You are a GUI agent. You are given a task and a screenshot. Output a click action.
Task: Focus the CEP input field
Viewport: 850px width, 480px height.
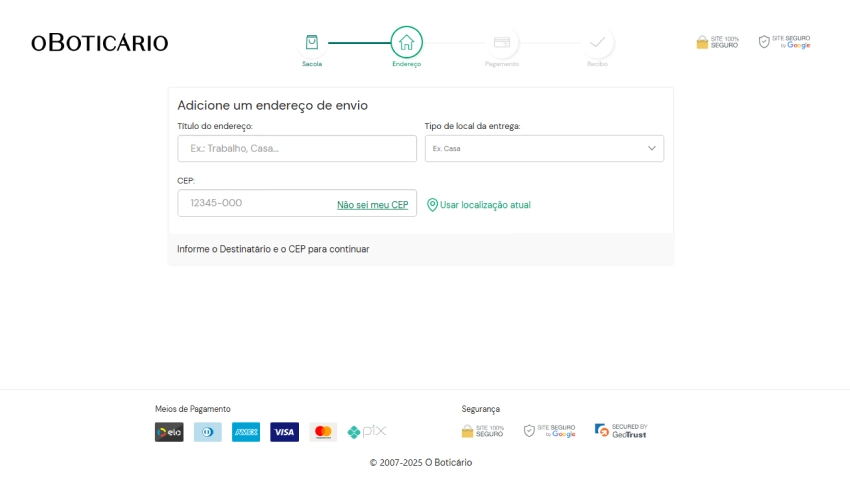(297, 203)
